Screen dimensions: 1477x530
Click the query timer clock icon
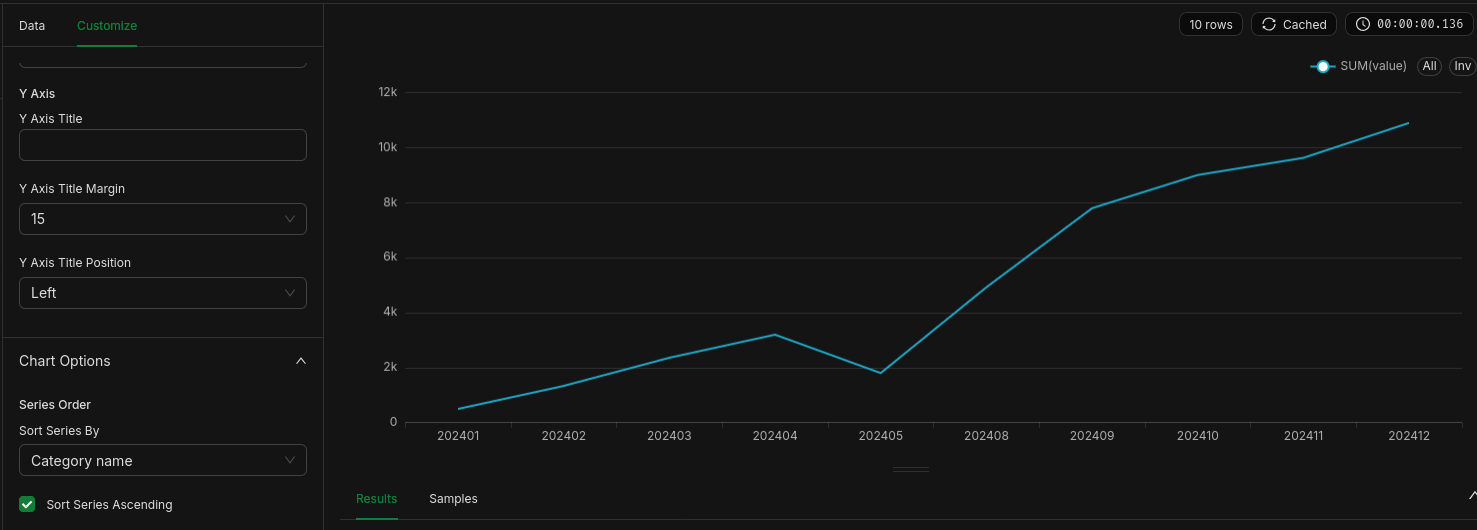tap(1363, 24)
